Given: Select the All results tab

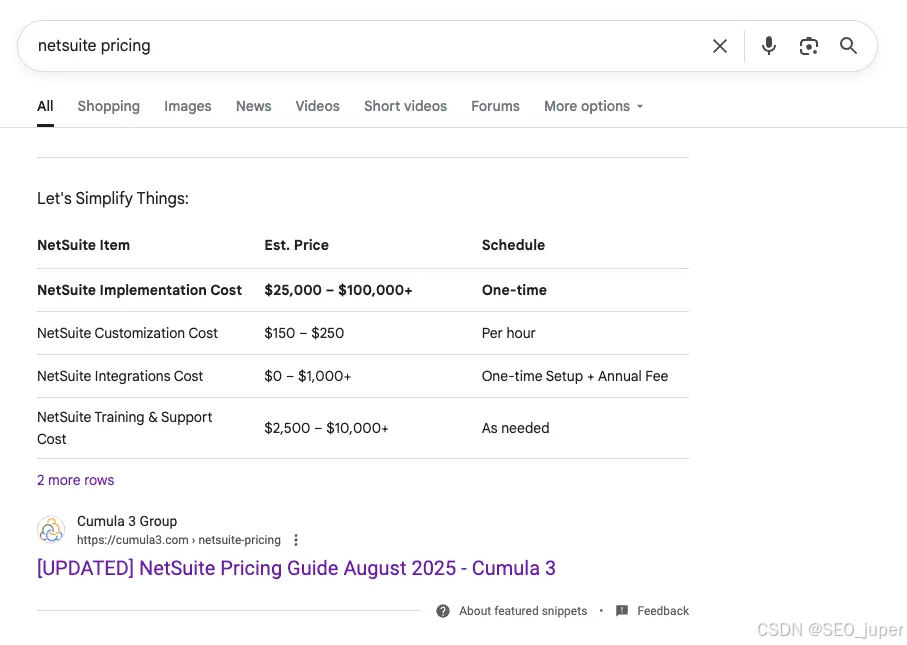Looking at the screenshot, I should (x=45, y=106).
